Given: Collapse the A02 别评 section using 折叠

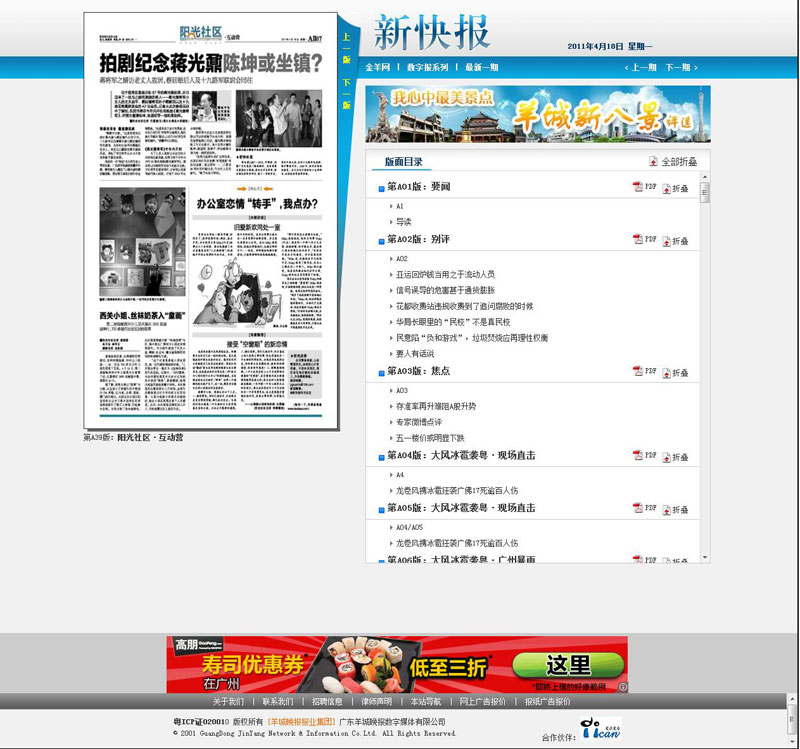Looking at the screenshot, I should point(676,241).
